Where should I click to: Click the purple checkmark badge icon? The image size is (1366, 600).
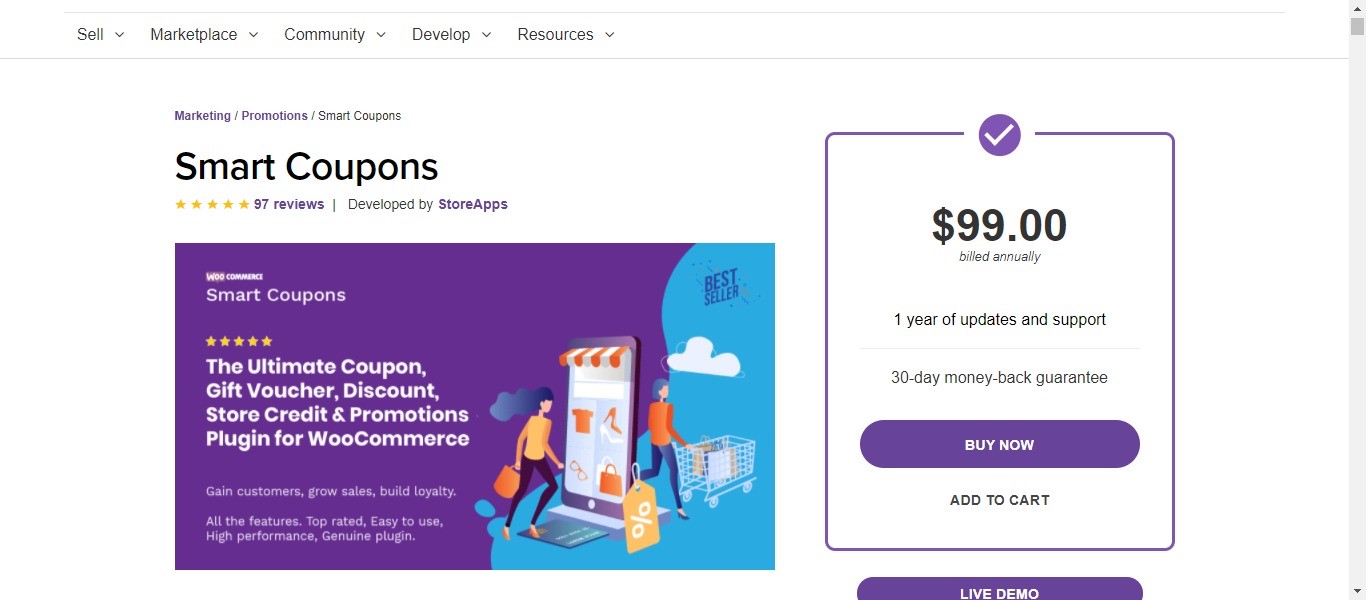point(999,134)
